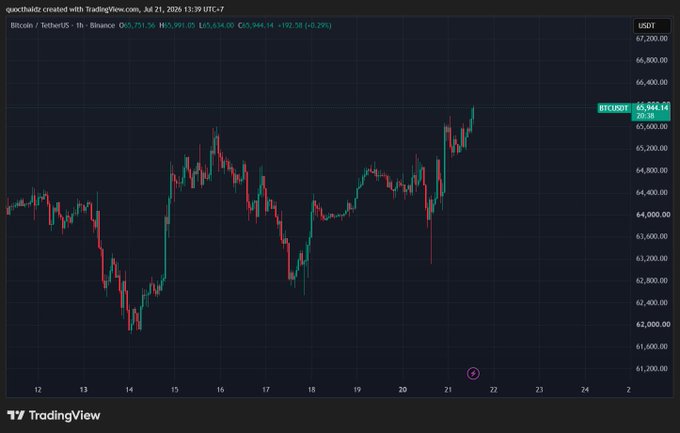680x433 pixels.
Task: Click the open price O65,751.56
Action: point(137,26)
